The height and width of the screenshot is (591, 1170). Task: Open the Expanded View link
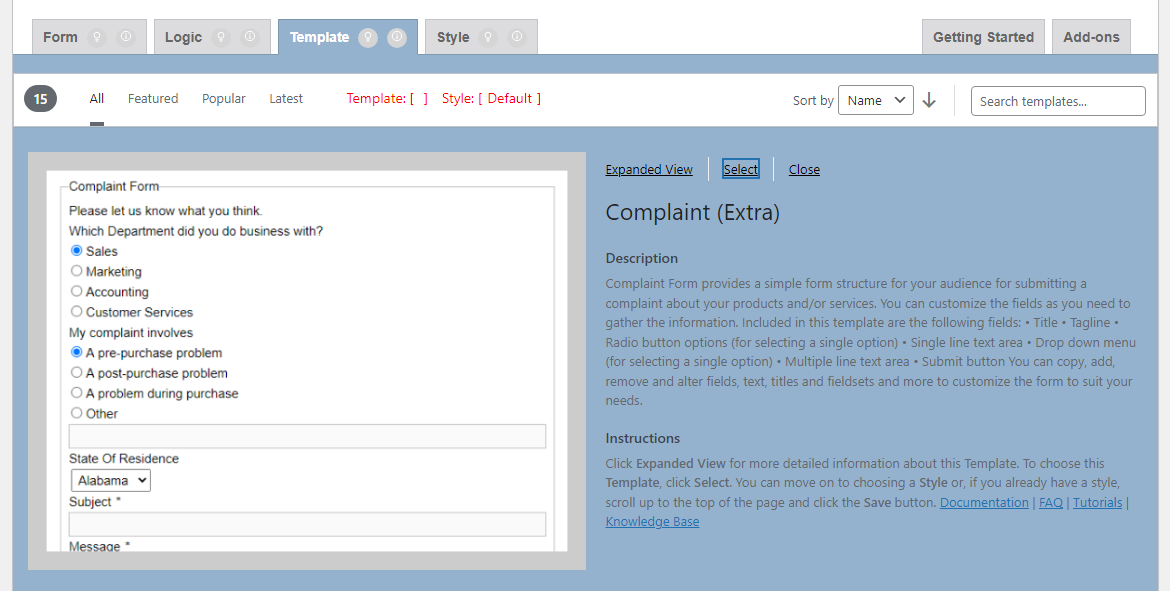(649, 170)
